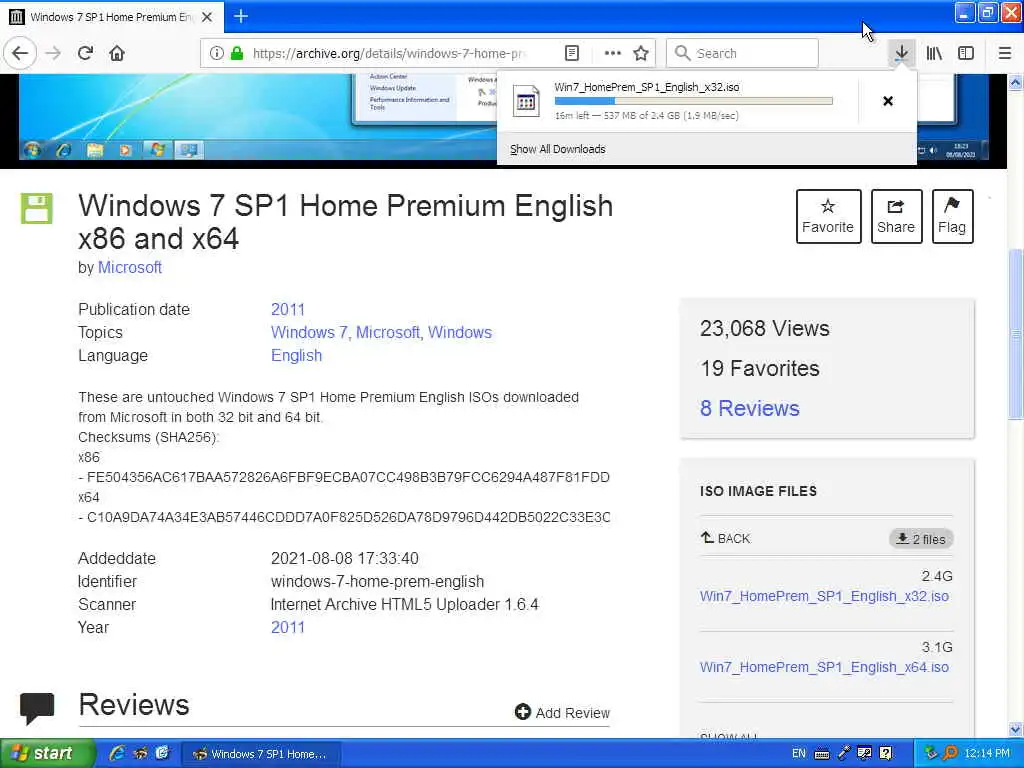1024x768 pixels.
Task: Open the Microsoft topic link
Action: coord(387,332)
